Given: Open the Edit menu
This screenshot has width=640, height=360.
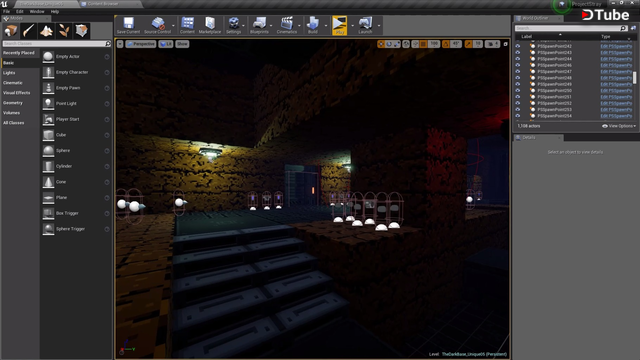Looking at the screenshot, I should (20, 11).
